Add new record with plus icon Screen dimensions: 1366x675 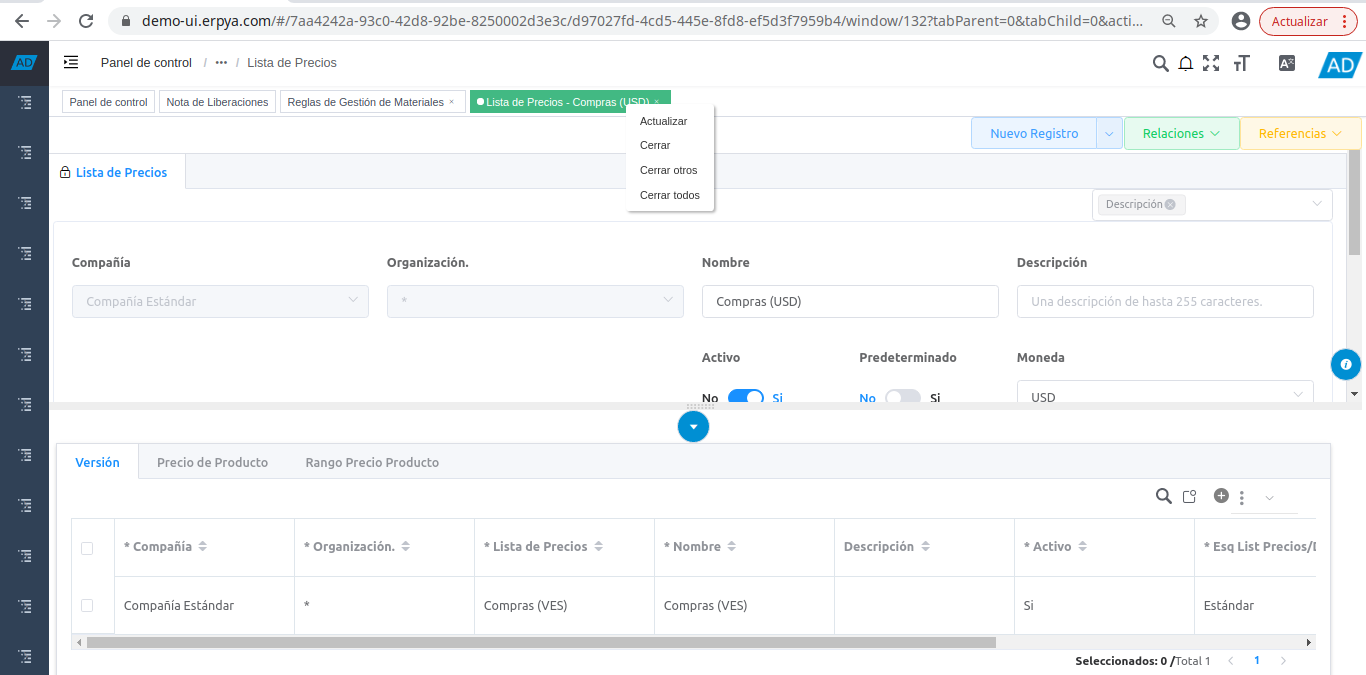coord(1220,496)
